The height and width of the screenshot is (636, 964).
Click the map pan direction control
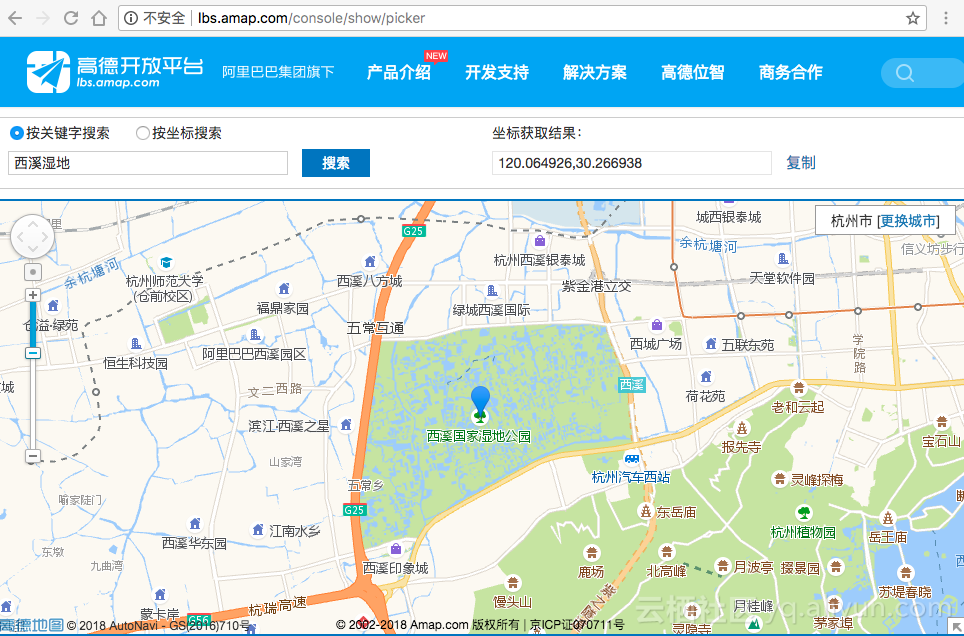[32, 237]
